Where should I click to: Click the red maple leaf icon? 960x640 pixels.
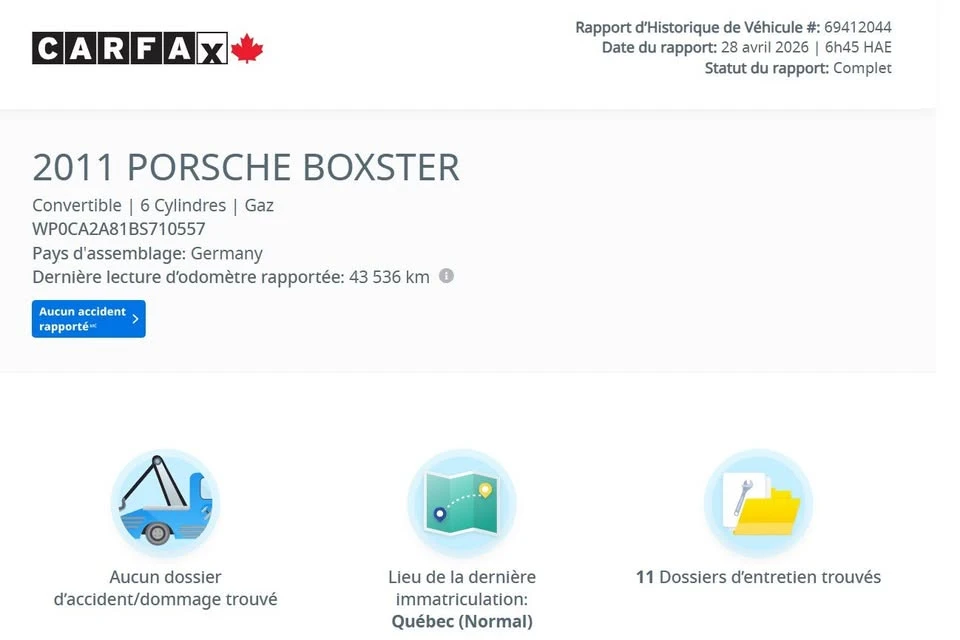247,48
